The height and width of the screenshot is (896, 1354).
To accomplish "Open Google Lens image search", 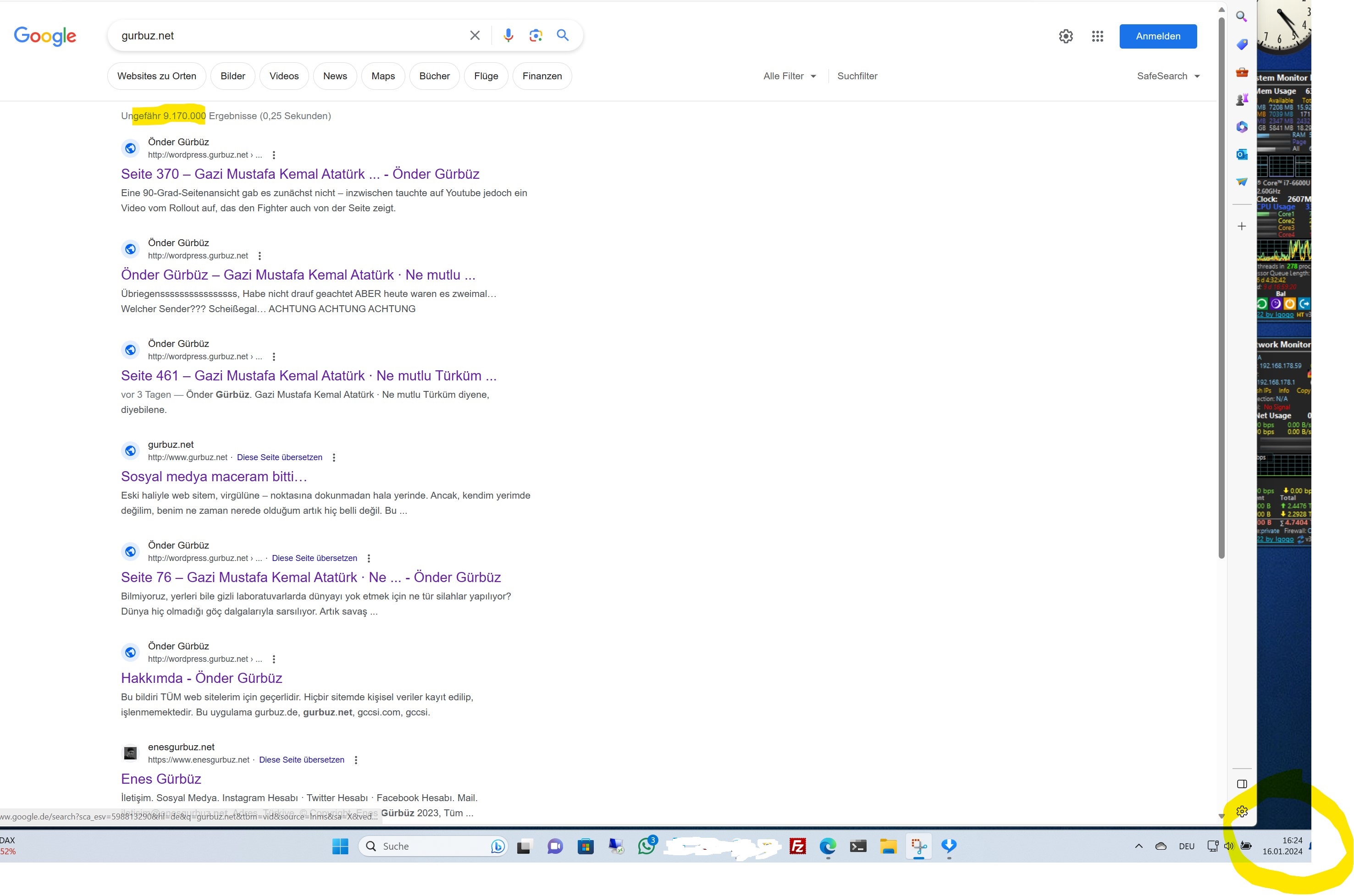I will pyautogui.click(x=536, y=35).
